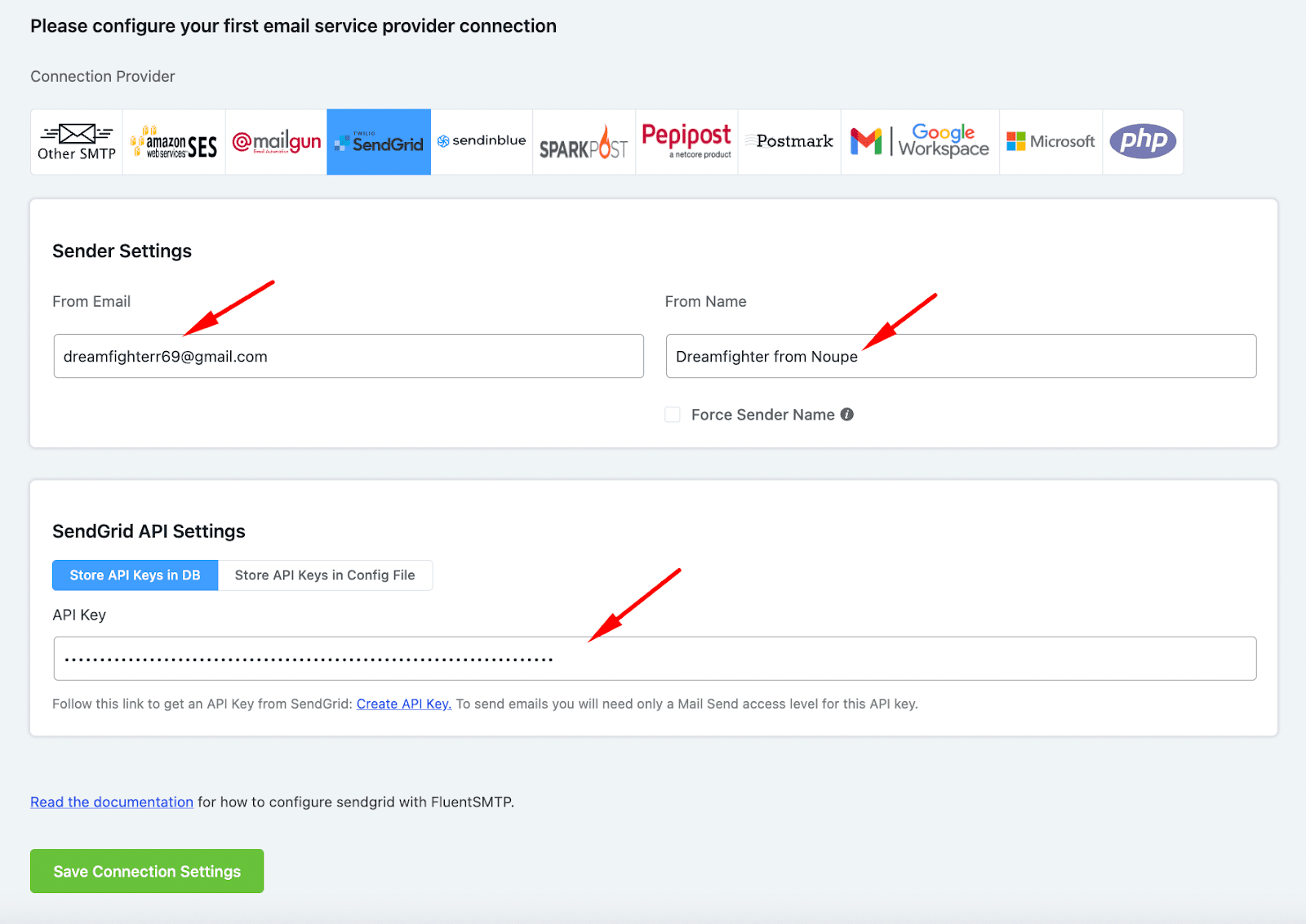Click Save Connection Settings button
1306x924 pixels.
click(x=147, y=871)
